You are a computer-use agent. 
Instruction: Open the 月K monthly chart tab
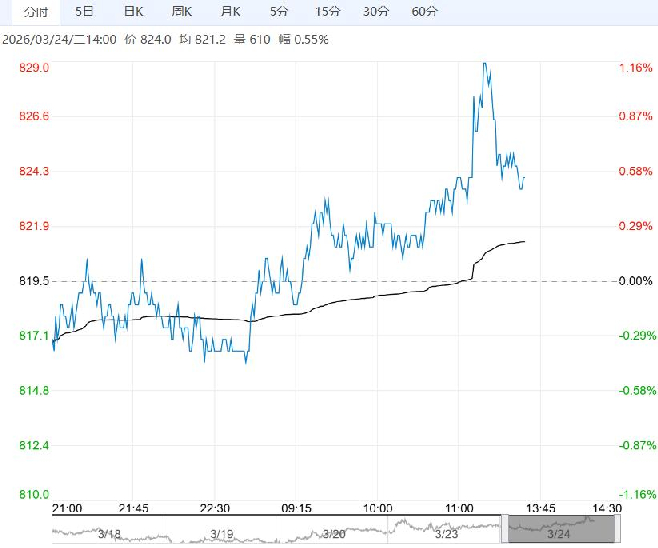[x=231, y=12]
